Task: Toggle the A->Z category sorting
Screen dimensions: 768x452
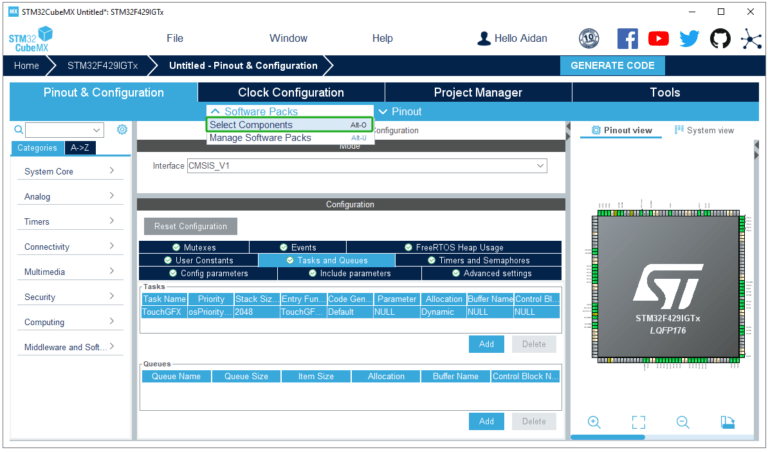Action: (80, 148)
